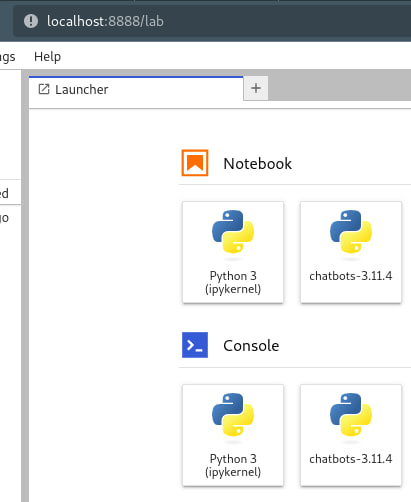The width and height of the screenshot is (411, 502).
Task: Click the Python 3 (ipykernel) label under Notebook
Action: pos(233,282)
